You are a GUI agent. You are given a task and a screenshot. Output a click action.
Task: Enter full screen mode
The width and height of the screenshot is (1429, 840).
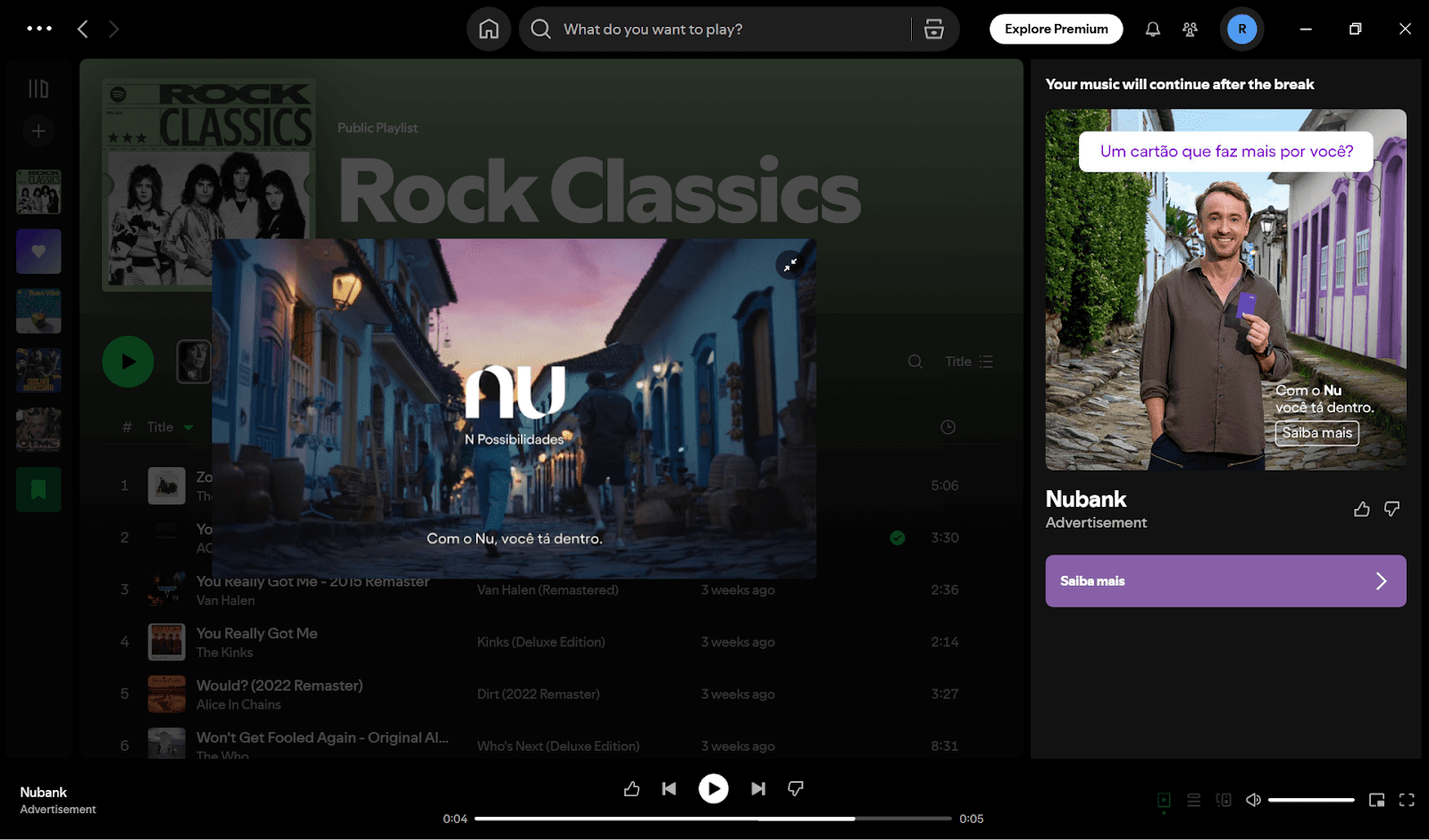(1407, 800)
